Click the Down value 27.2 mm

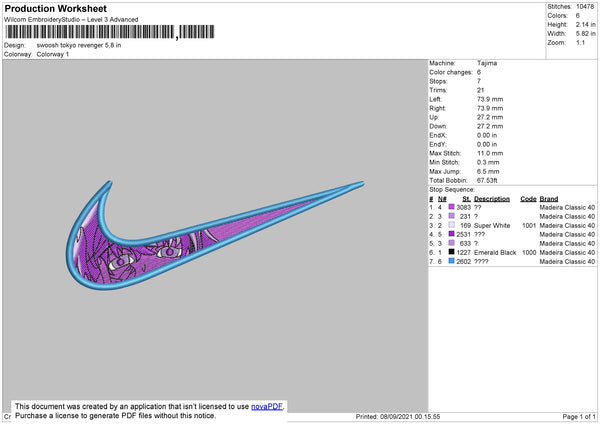tap(490, 126)
